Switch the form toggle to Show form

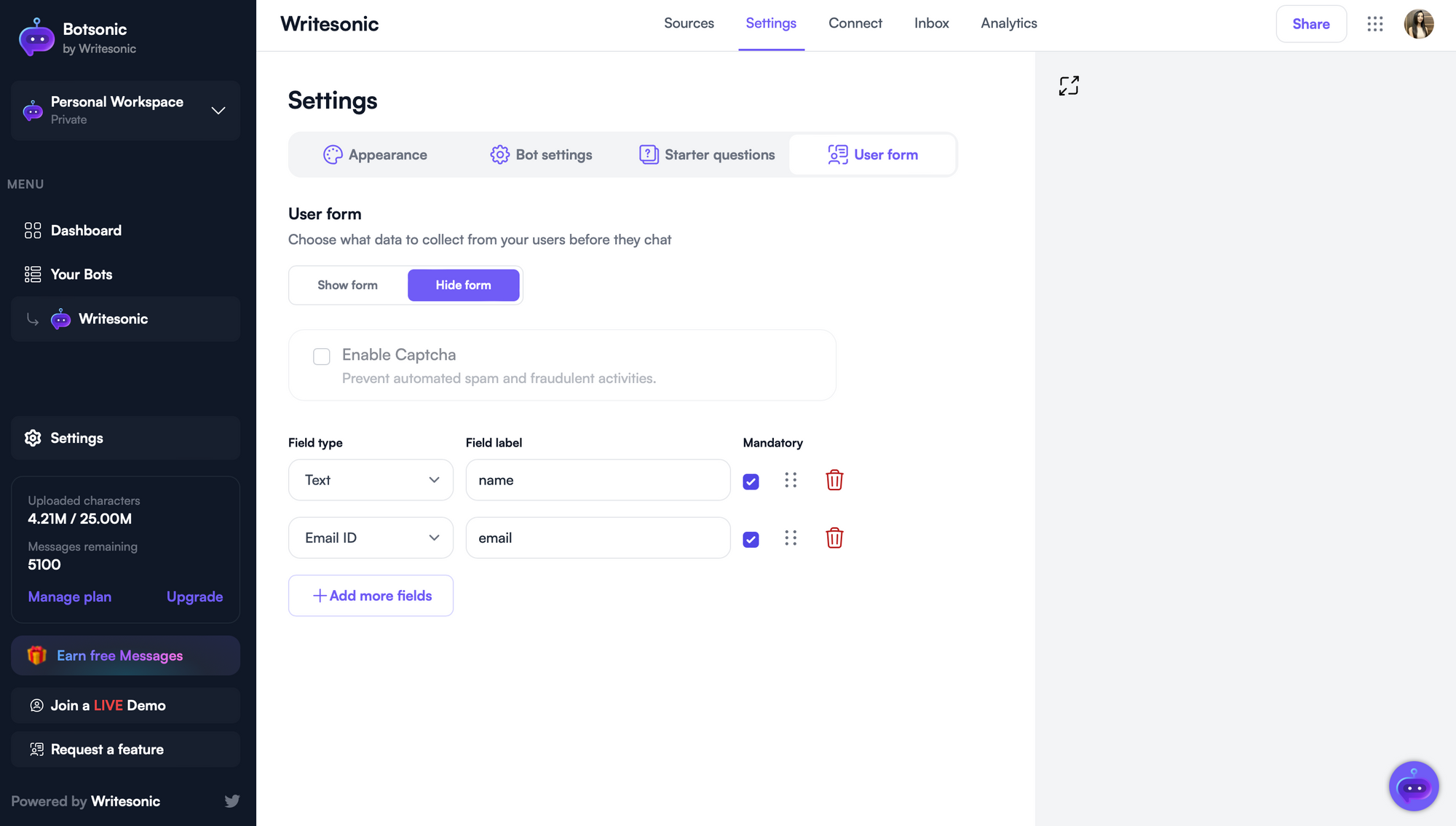pyautogui.click(x=348, y=285)
